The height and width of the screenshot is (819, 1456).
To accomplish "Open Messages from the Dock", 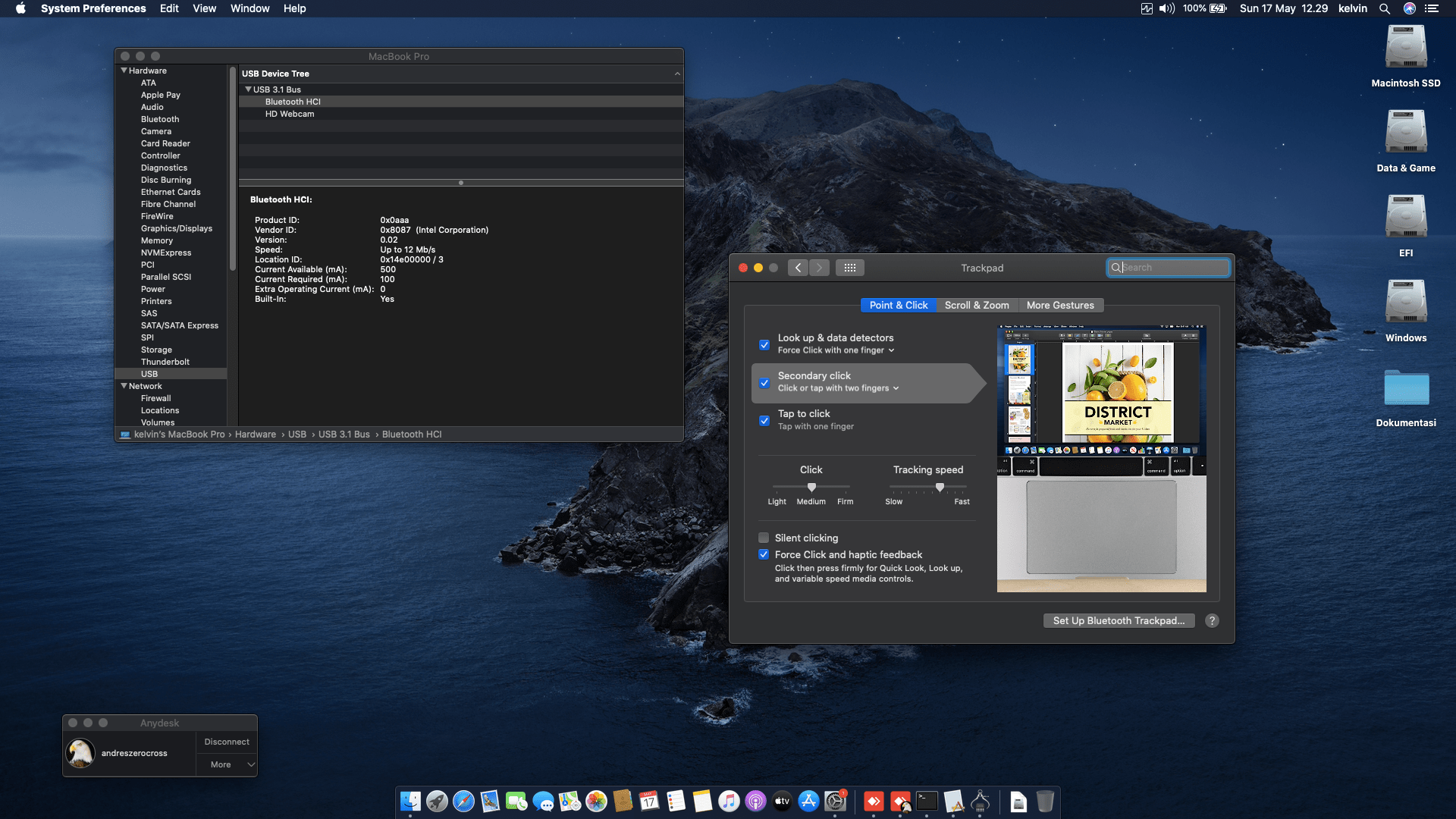I will (543, 801).
